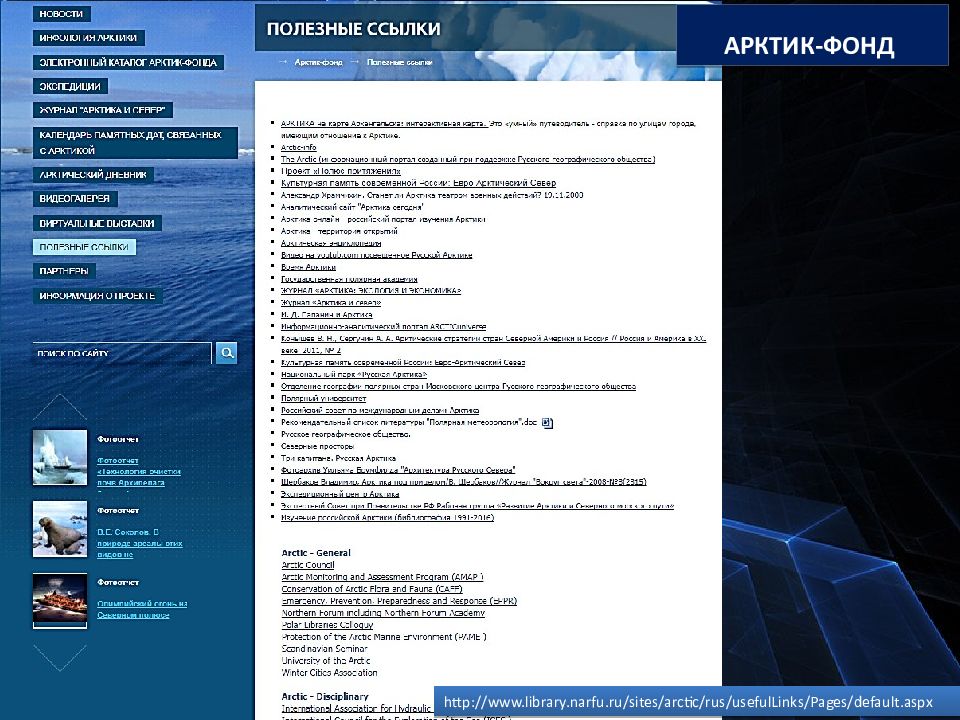
Task: Open the ВИДЕОГАЛЕРЕЯ menu item
Action: [75, 198]
